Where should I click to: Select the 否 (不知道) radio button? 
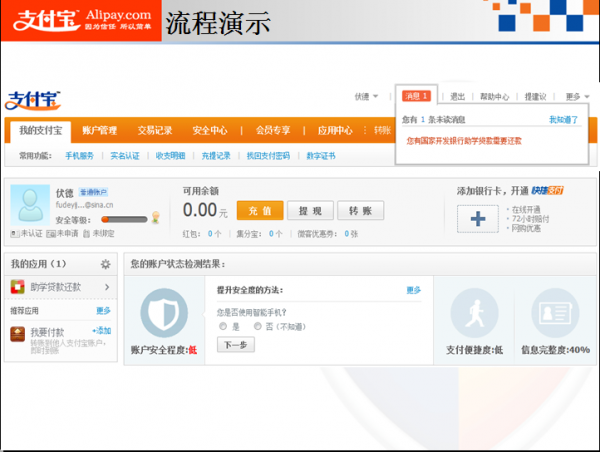tap(257, 326)
